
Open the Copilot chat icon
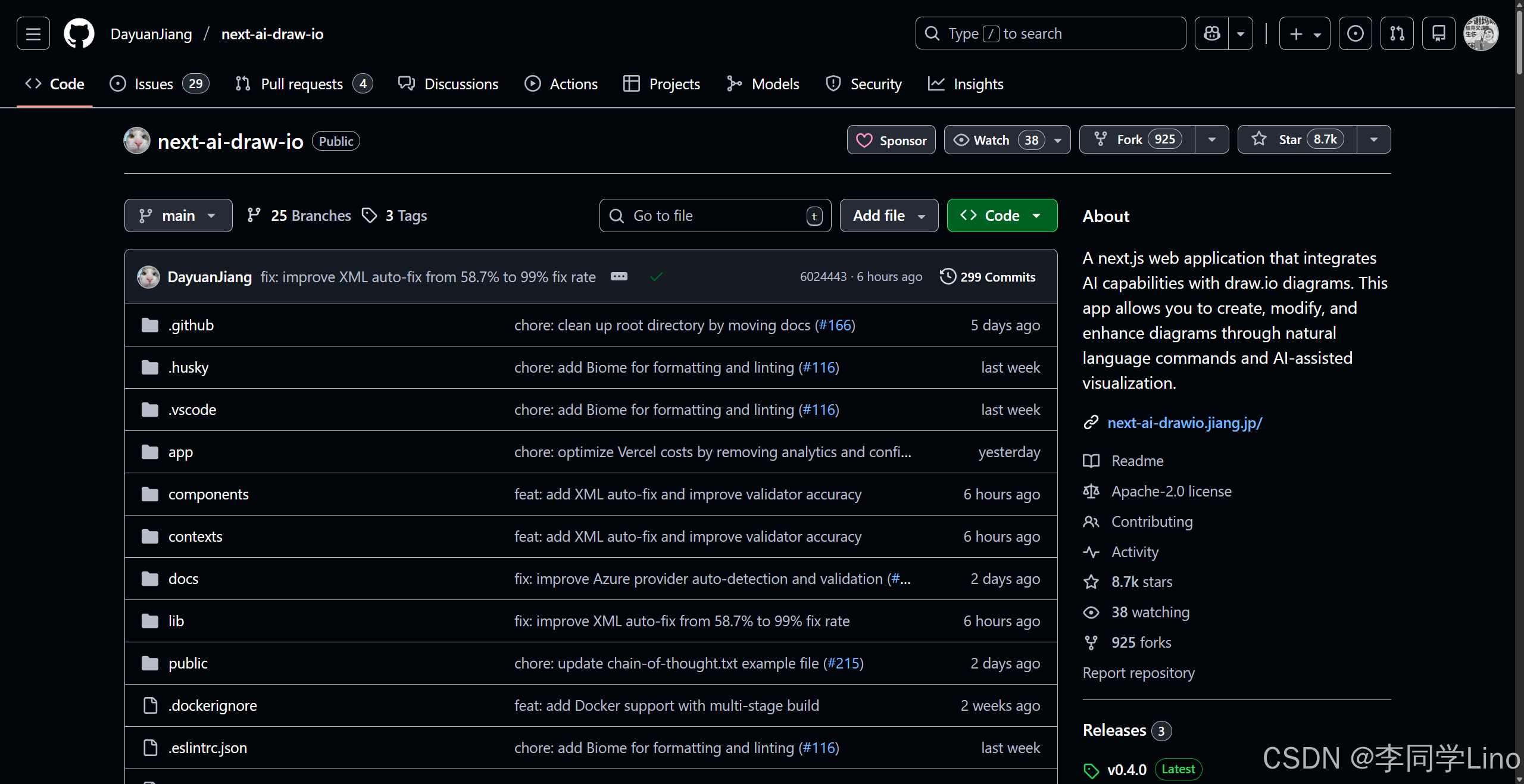(1211, 34)
